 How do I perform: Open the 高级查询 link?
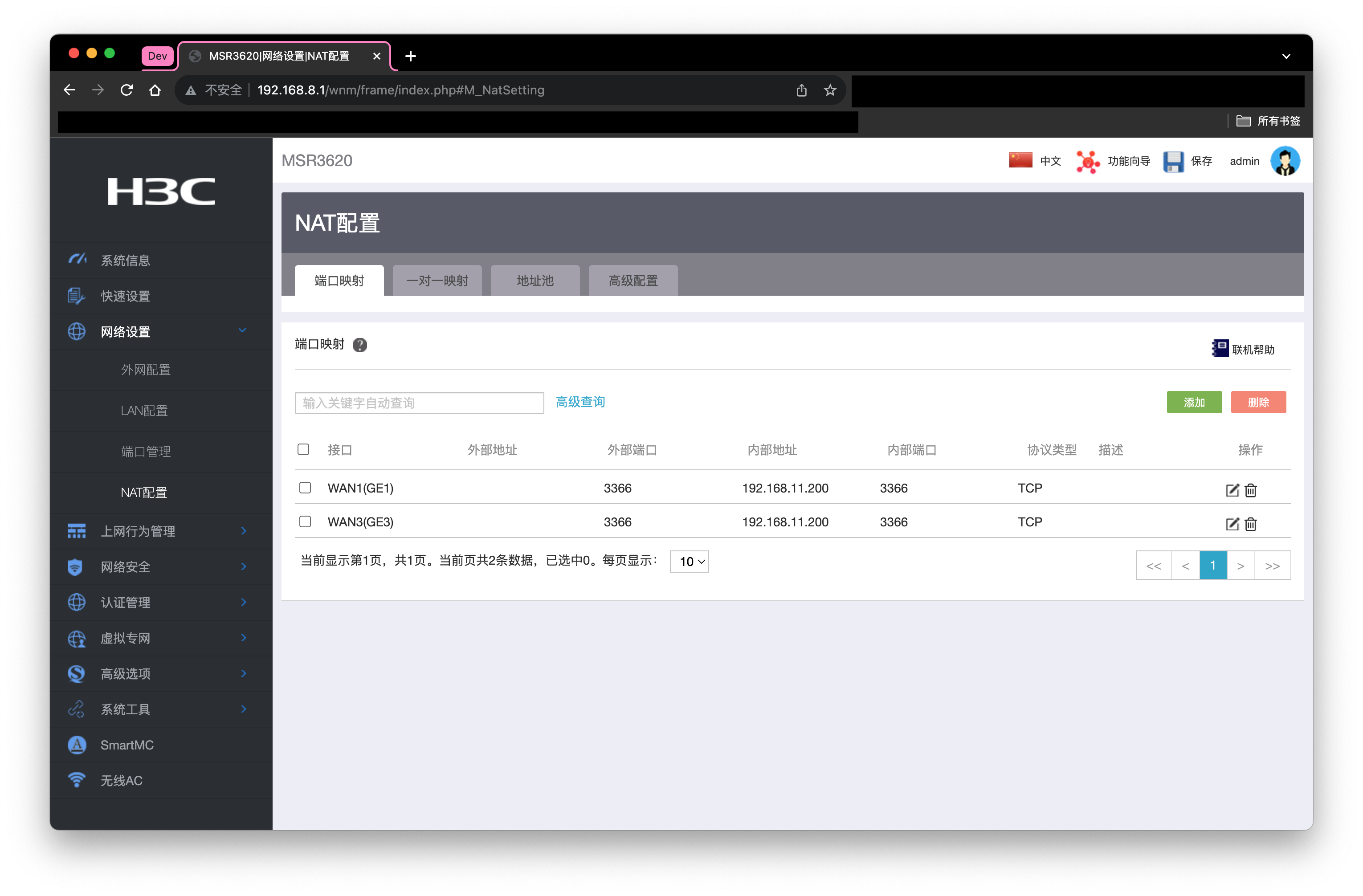580,402
